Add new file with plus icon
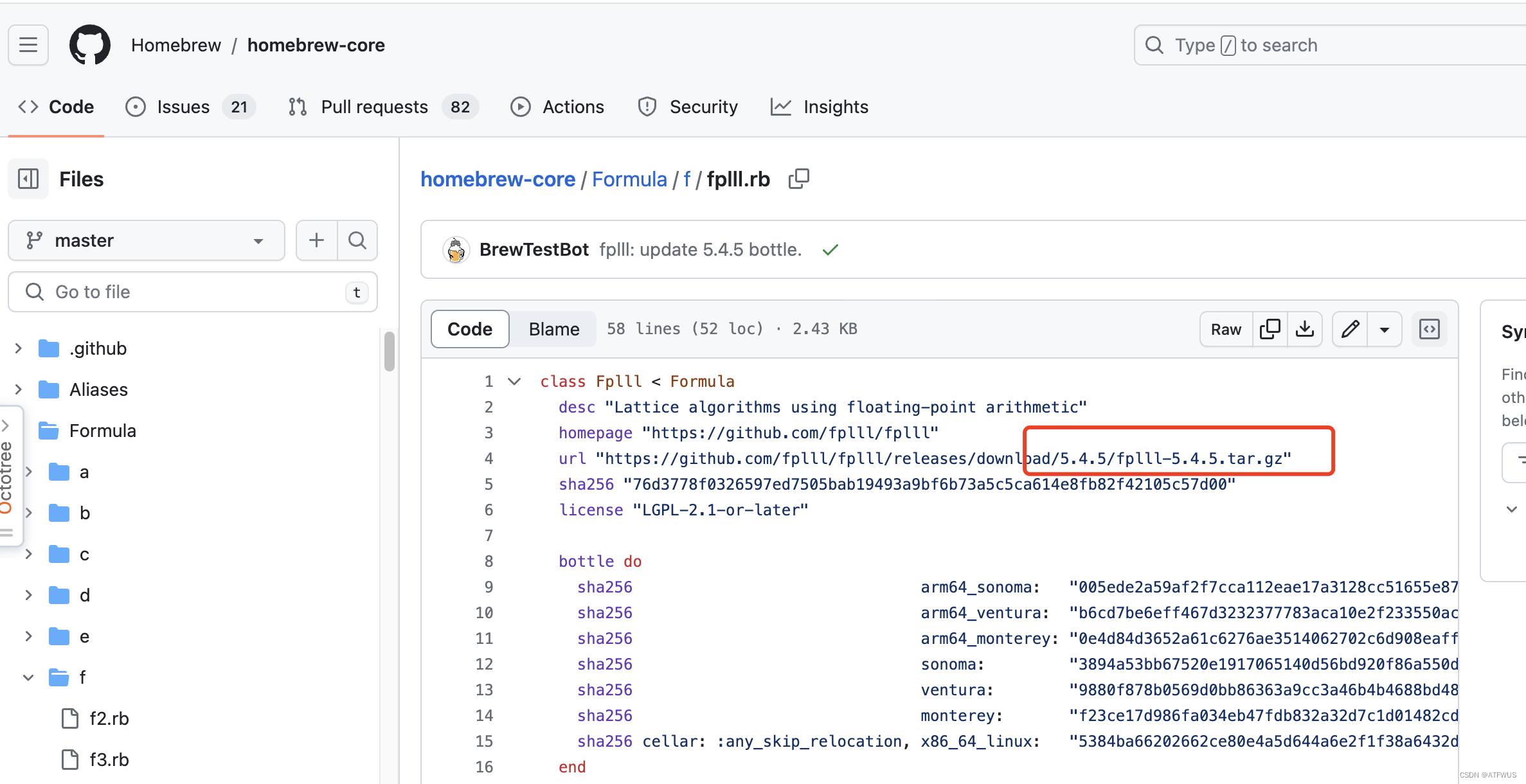The height and width of the screenshot is (784, 1526). pos(316,240)
